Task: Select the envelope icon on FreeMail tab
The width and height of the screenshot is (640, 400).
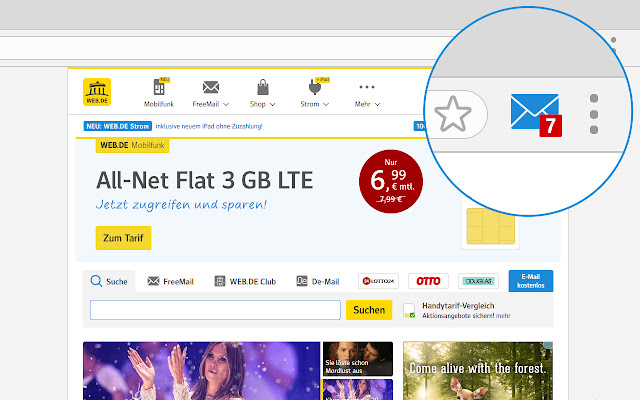Action: [153, 281]
